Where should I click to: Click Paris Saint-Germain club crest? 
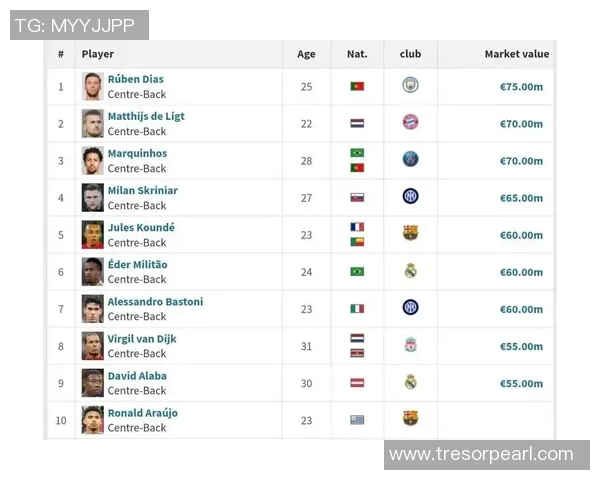click(410, 160)
